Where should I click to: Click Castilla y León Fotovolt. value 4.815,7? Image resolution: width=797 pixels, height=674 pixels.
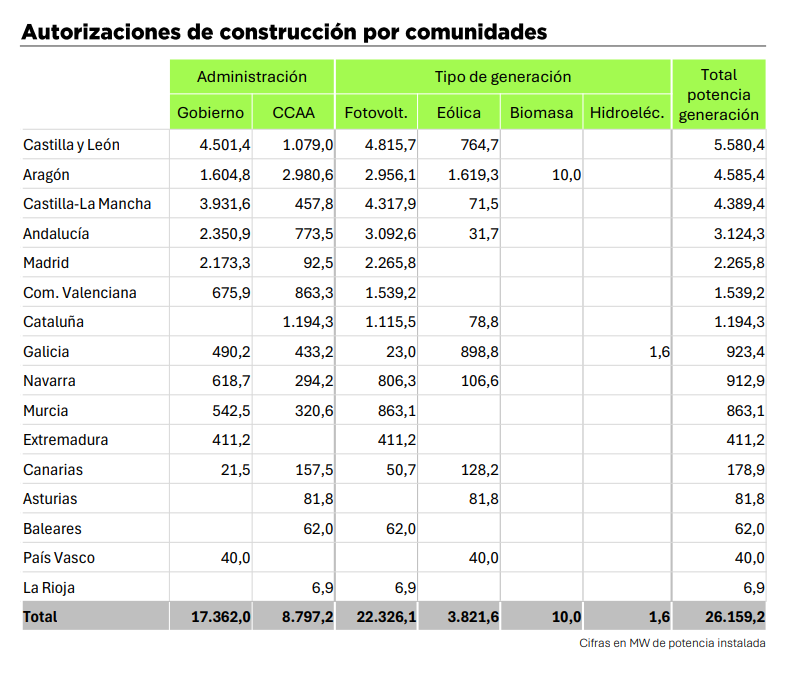click(390, 145)
